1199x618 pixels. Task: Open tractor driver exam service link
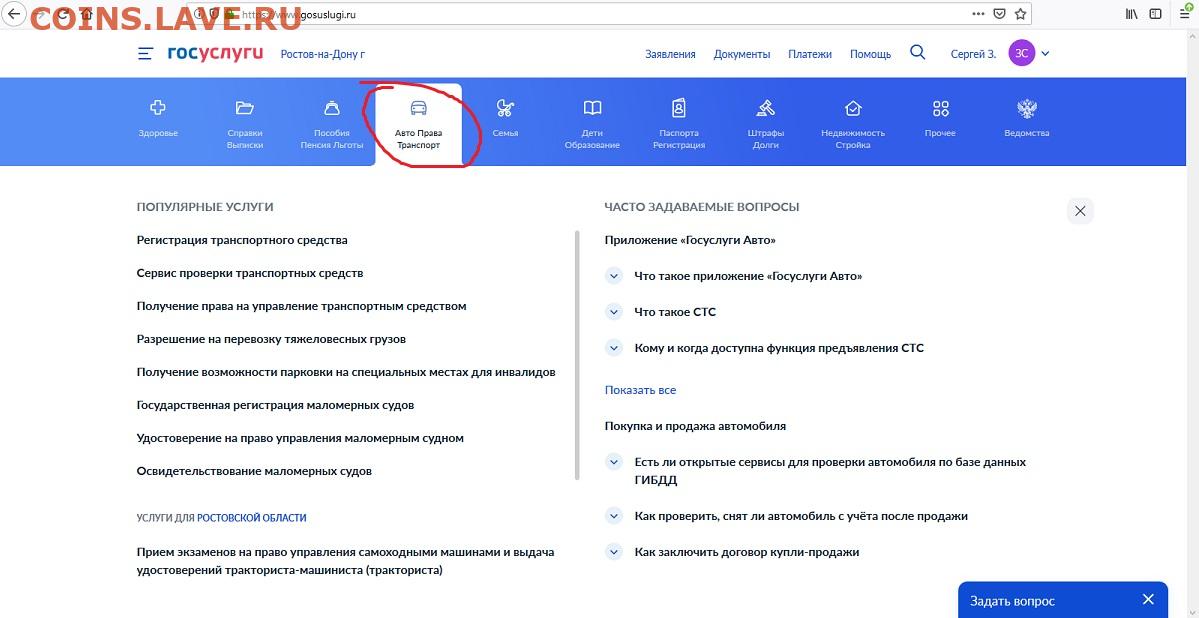[345, 561]
